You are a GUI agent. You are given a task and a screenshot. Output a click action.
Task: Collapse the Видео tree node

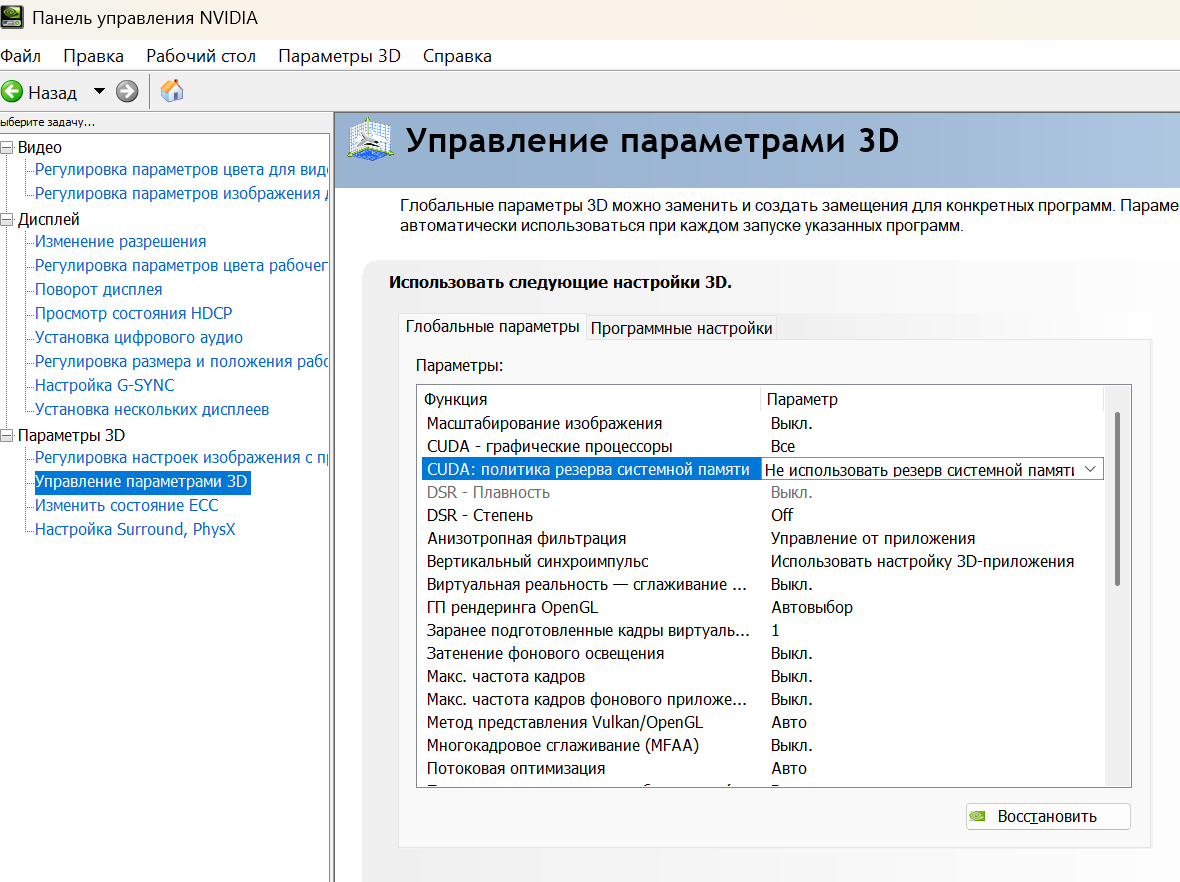[x=7, y=148]
